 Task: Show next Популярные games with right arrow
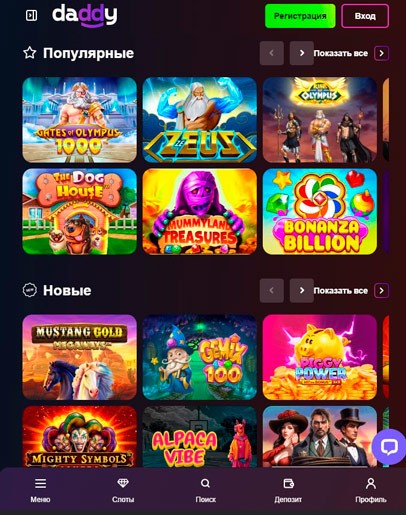(x=302, y=53)
